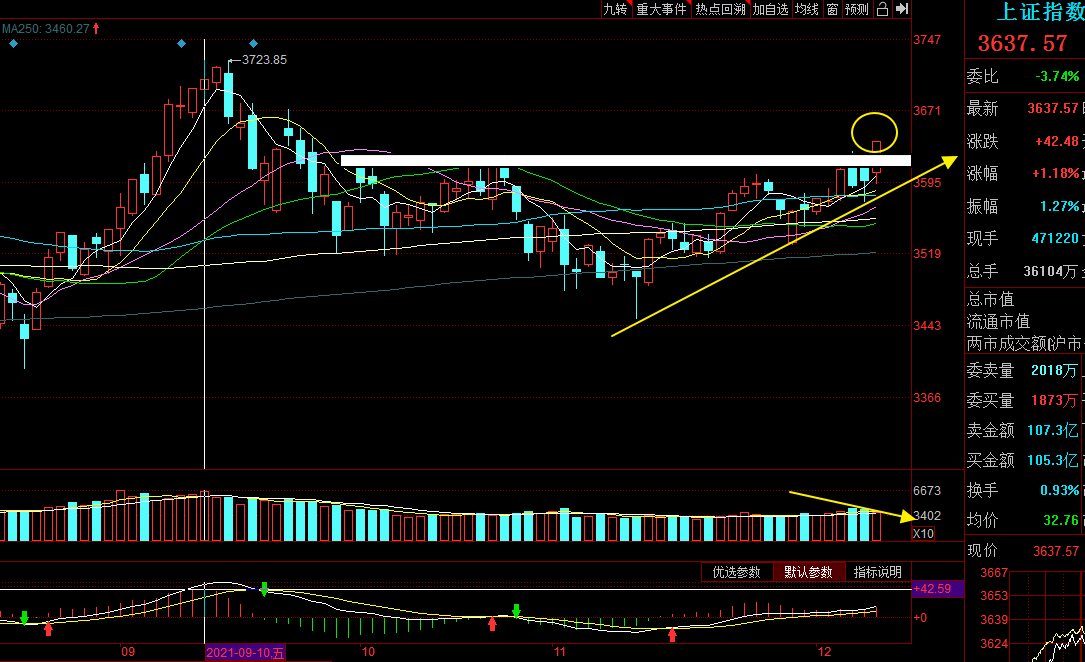
Task: Click the 3747 price axis label
Action: click(x=927, y=39)
